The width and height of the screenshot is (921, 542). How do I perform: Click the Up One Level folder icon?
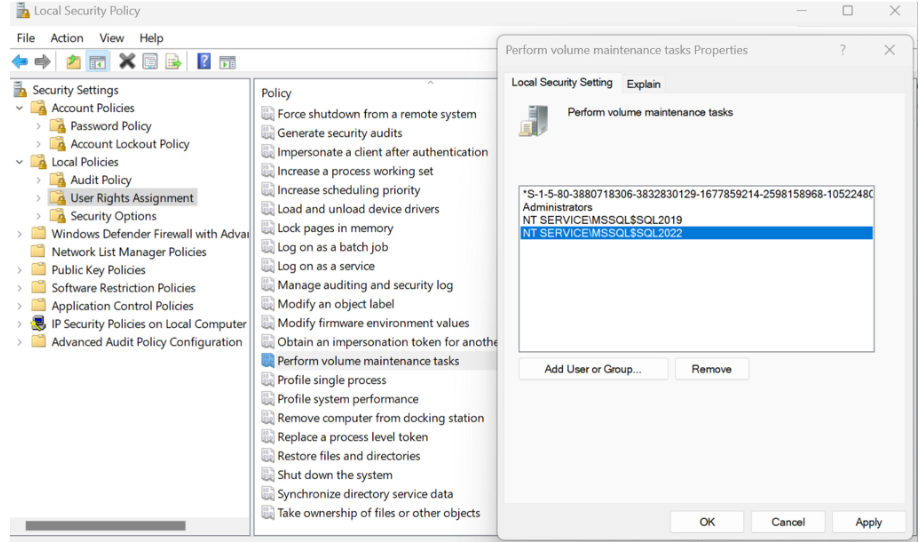tap(73, 62)
